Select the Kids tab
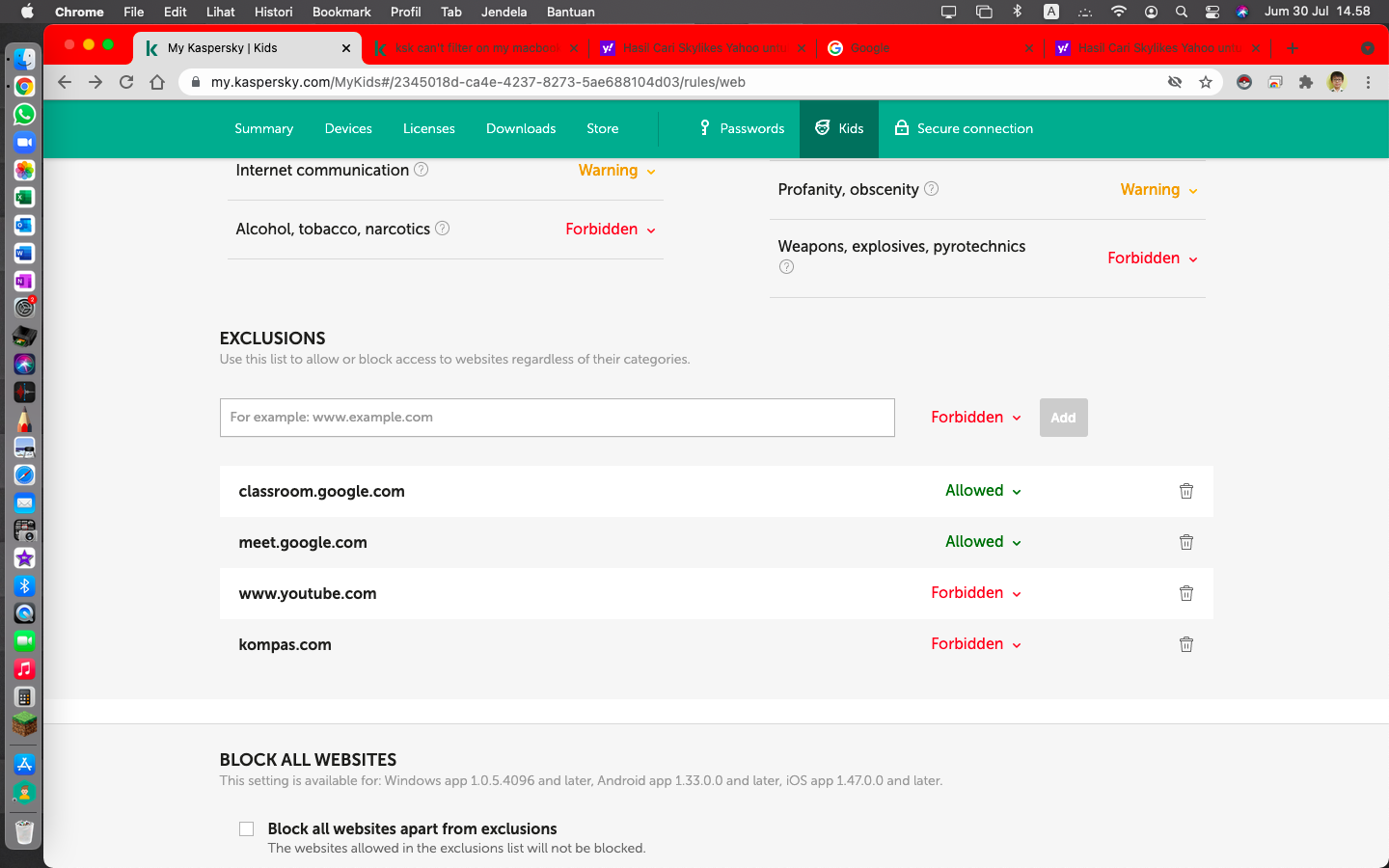The image size is (1389, 868). (x=839, y=128)
